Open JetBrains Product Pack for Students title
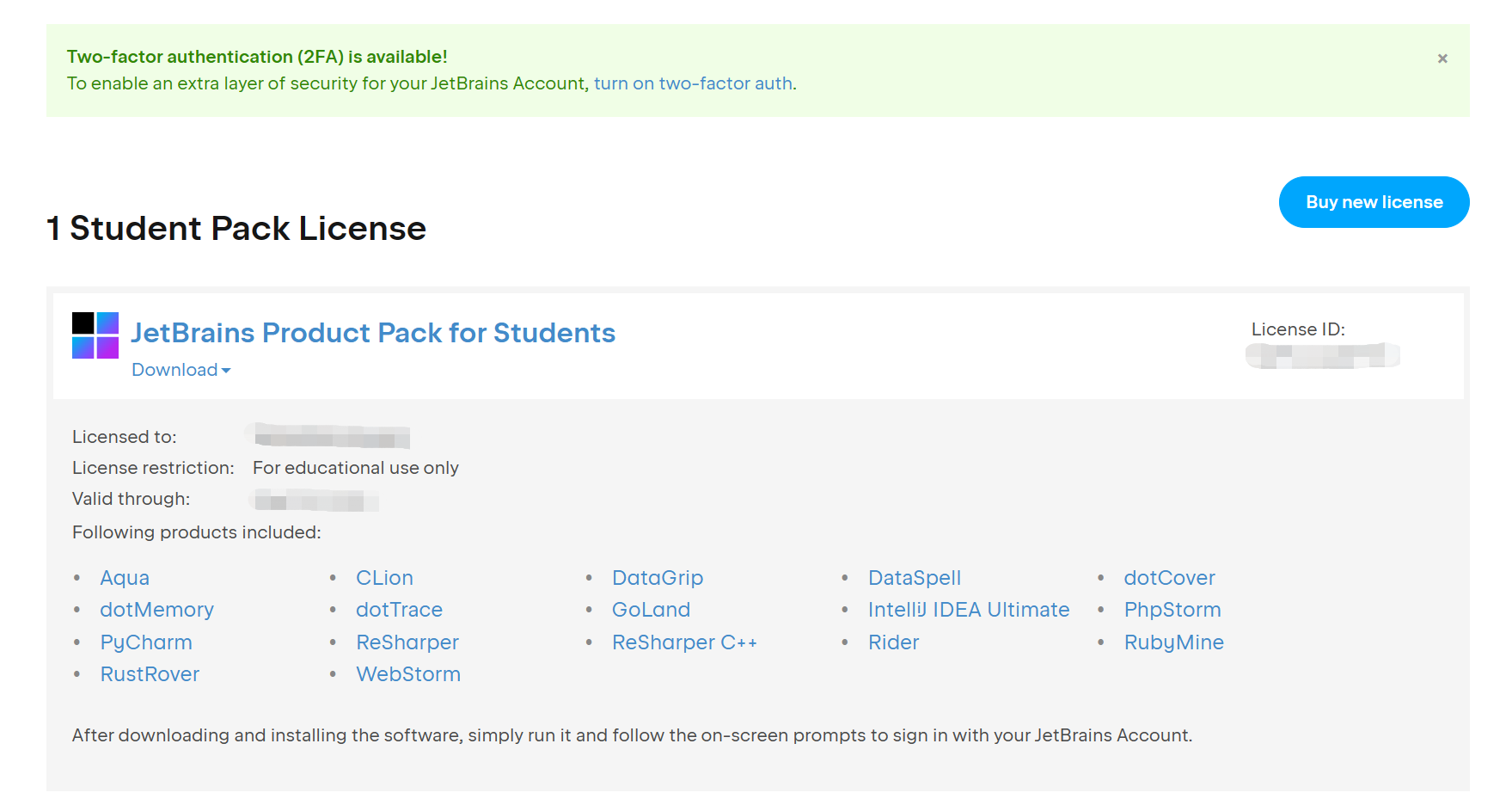This screenshot has height=805, width=1512. pyautogui.click(x=373, y=333)
